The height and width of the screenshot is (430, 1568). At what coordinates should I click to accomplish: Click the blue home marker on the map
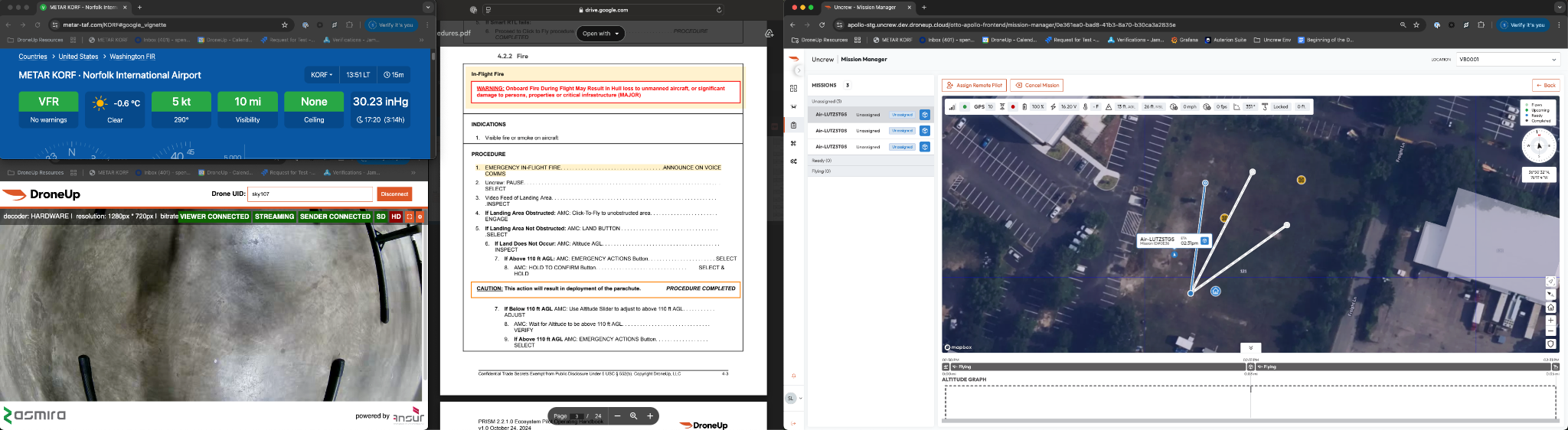[x=1216, y=291]
